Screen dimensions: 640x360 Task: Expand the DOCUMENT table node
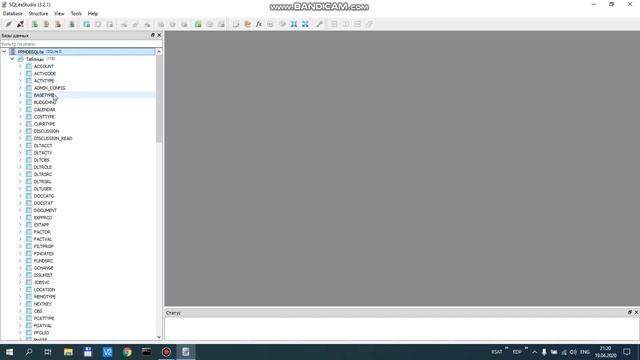(x=20, y=210)
